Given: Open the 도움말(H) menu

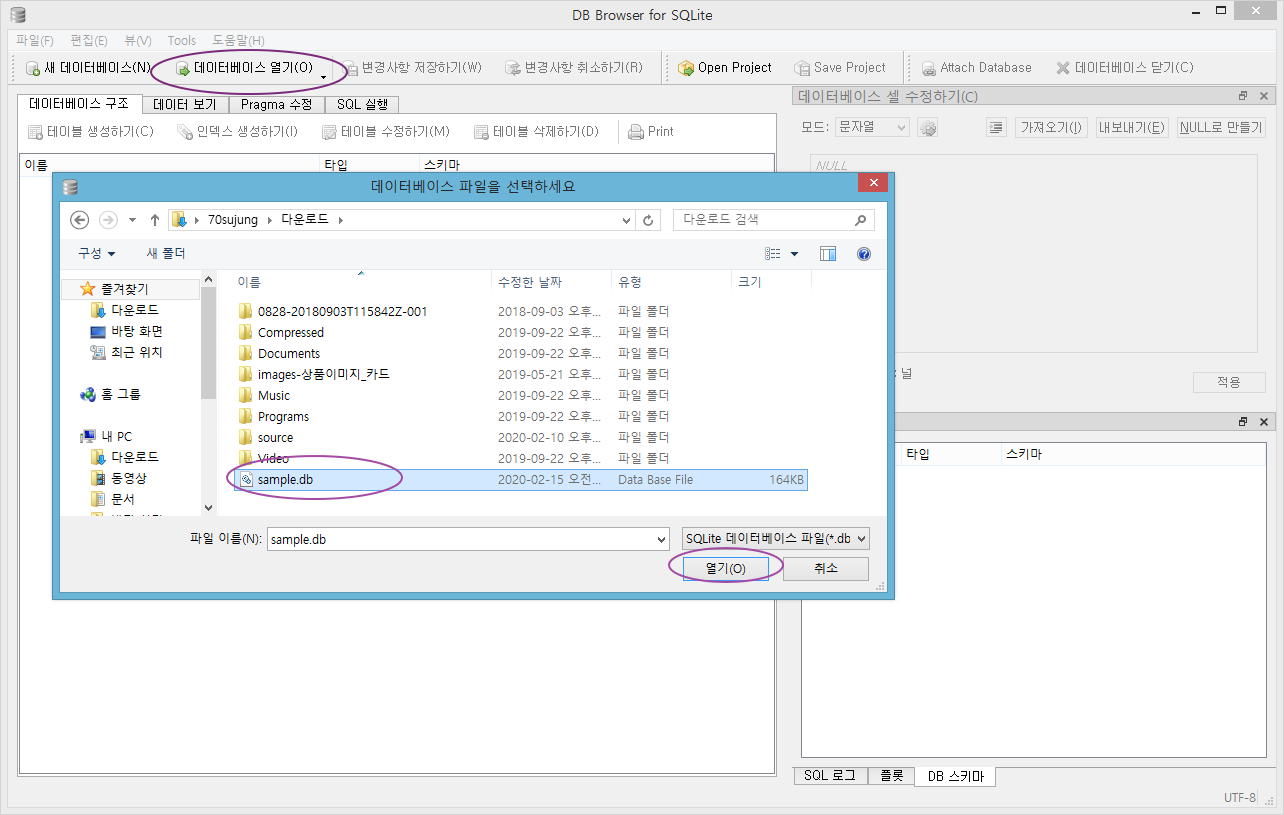Looking at the screenshot, I should click(238, 40).
